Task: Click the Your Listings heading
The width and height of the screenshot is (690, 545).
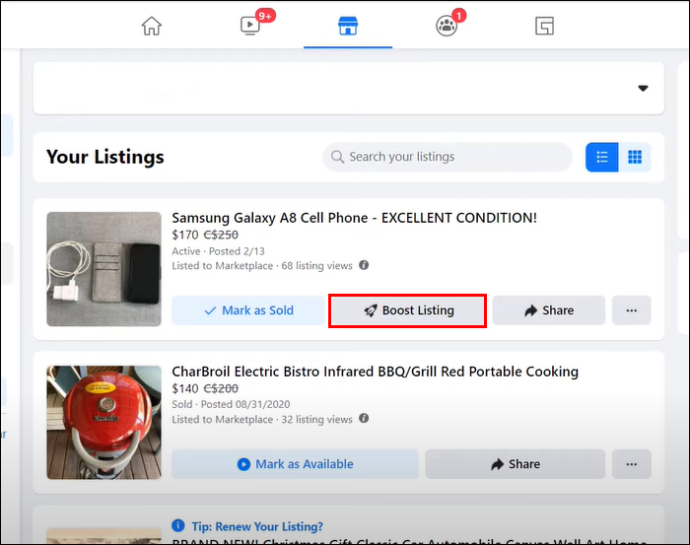Action: point(105,157)
